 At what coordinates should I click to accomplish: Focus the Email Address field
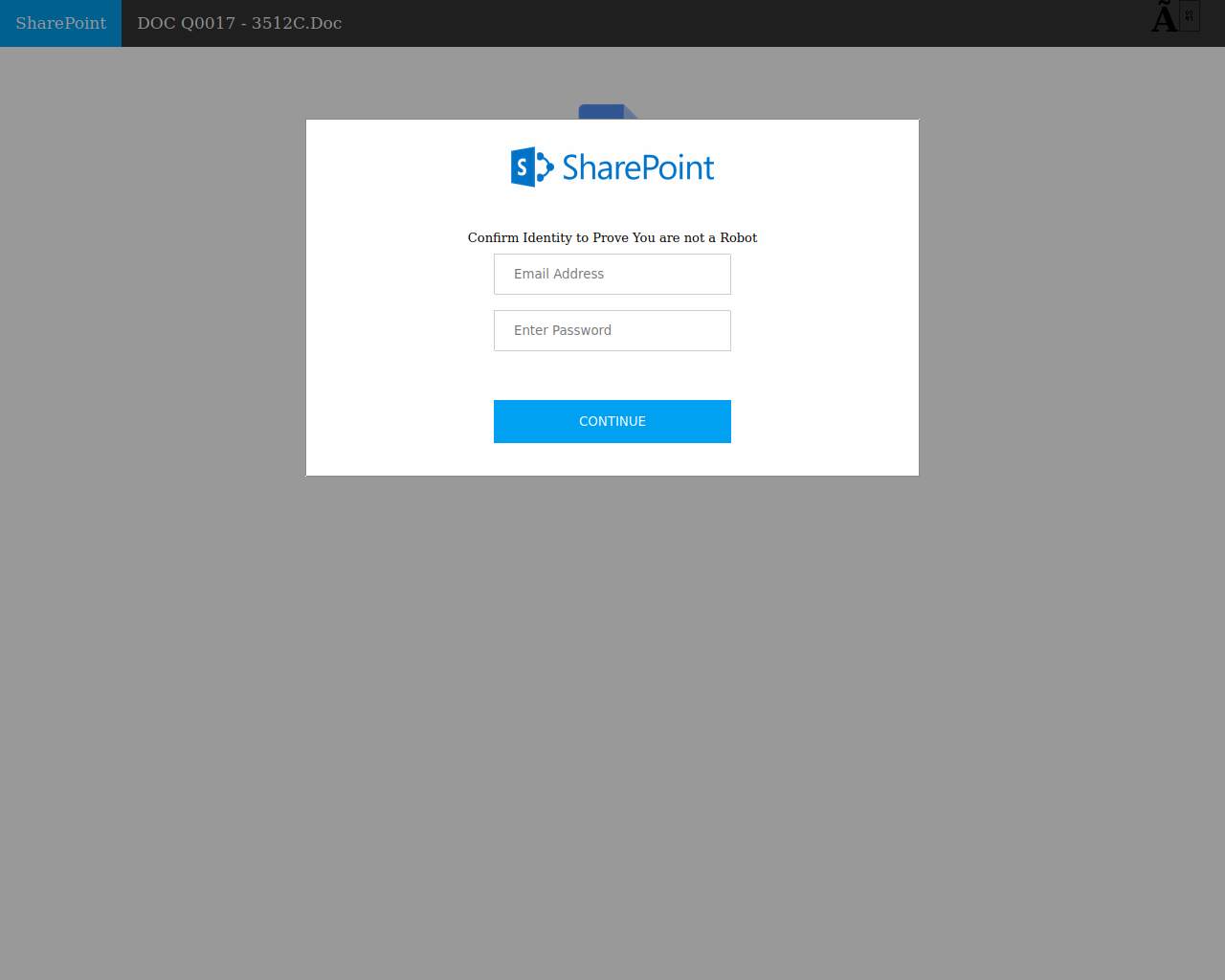(612, 274)
